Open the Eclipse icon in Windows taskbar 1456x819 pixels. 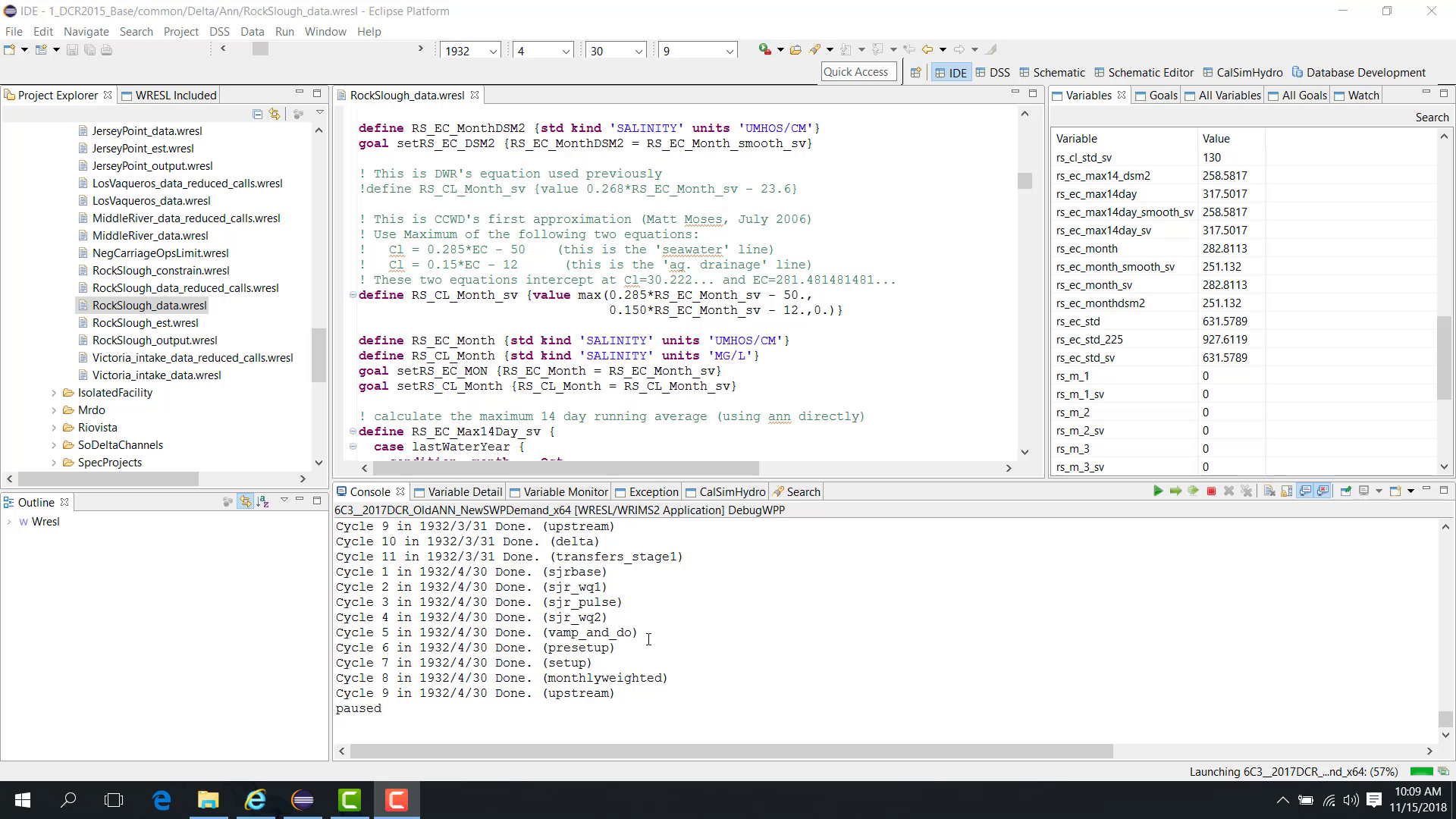303,800
